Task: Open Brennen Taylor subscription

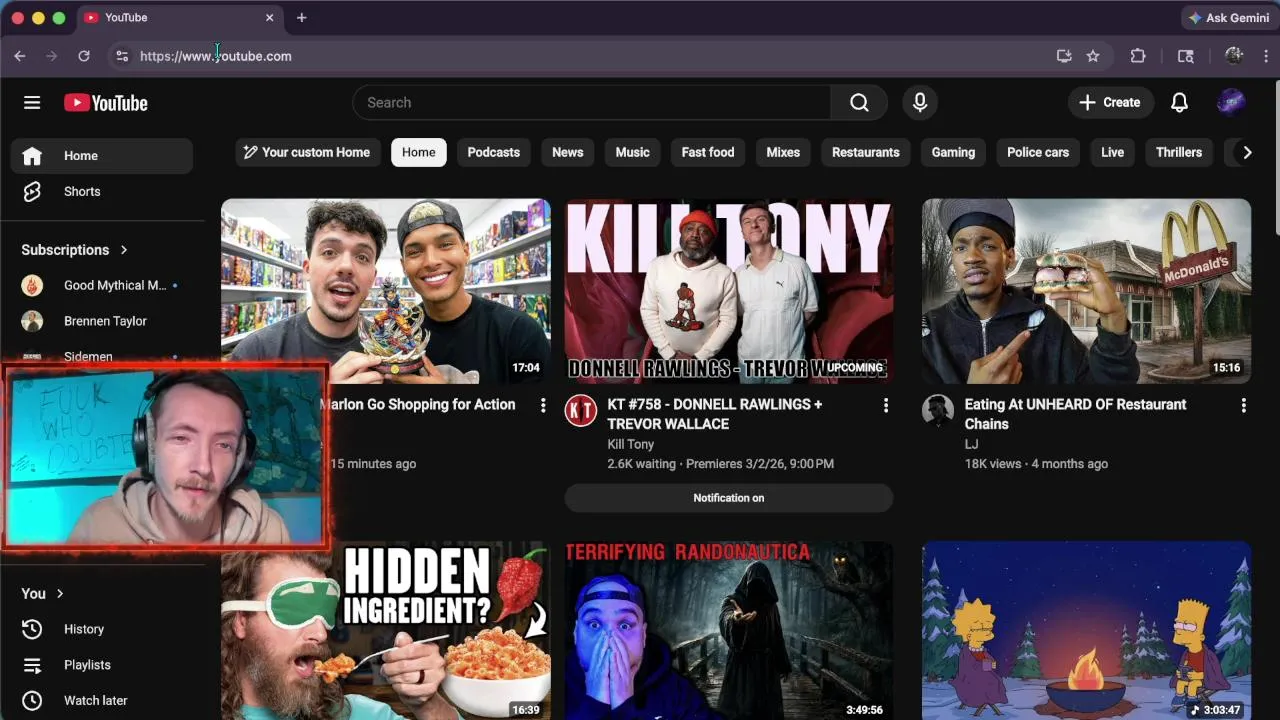Action: (x=102, y=321)
